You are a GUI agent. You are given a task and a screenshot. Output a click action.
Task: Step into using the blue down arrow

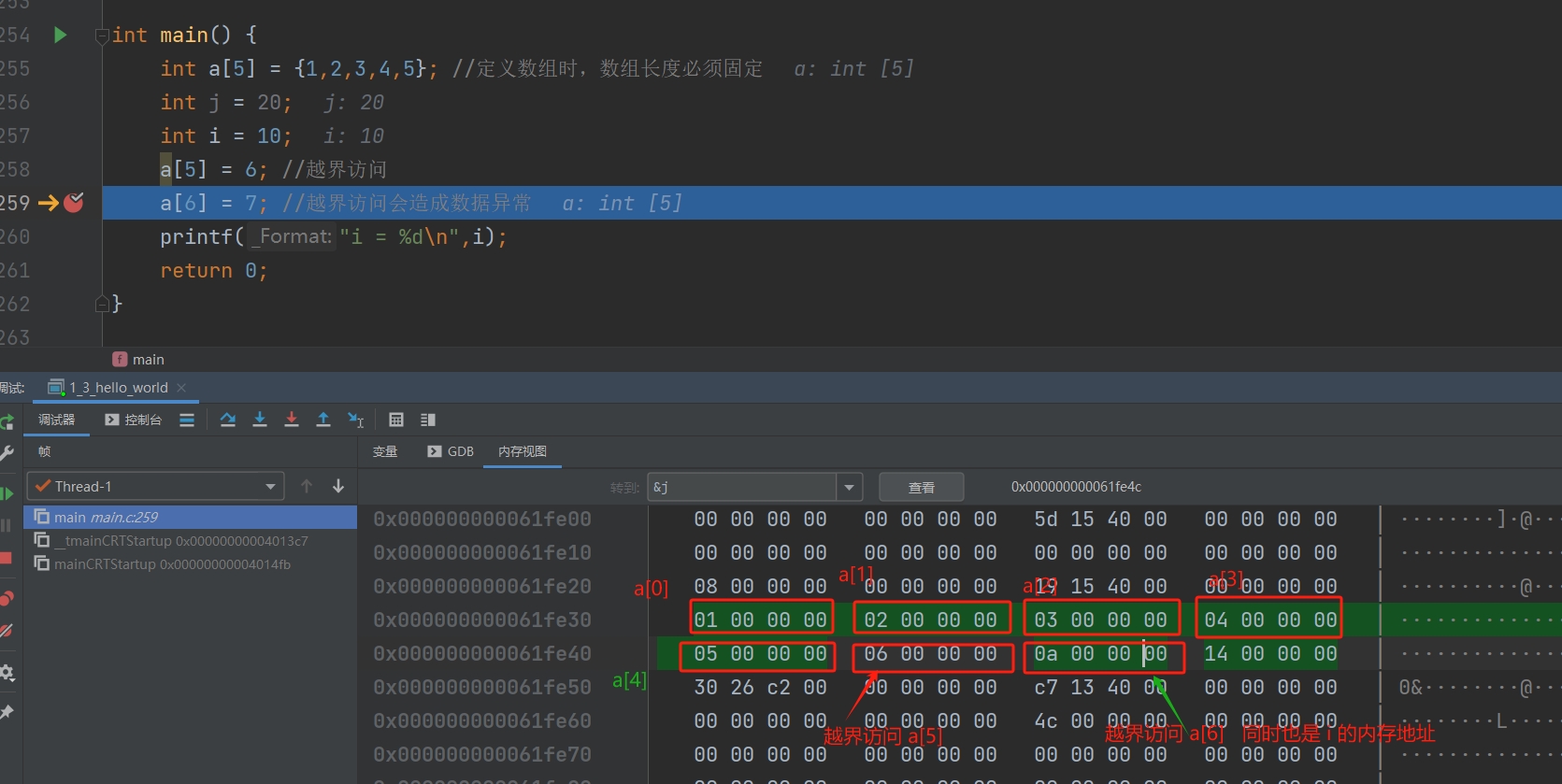click(260, 420)
